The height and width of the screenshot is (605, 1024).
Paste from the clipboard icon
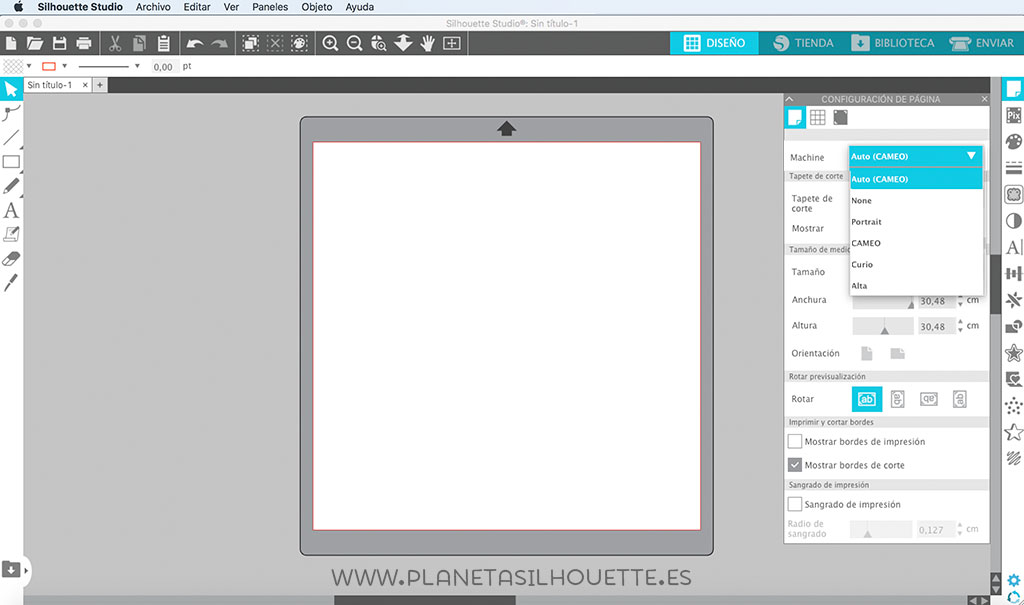[163, 43]
